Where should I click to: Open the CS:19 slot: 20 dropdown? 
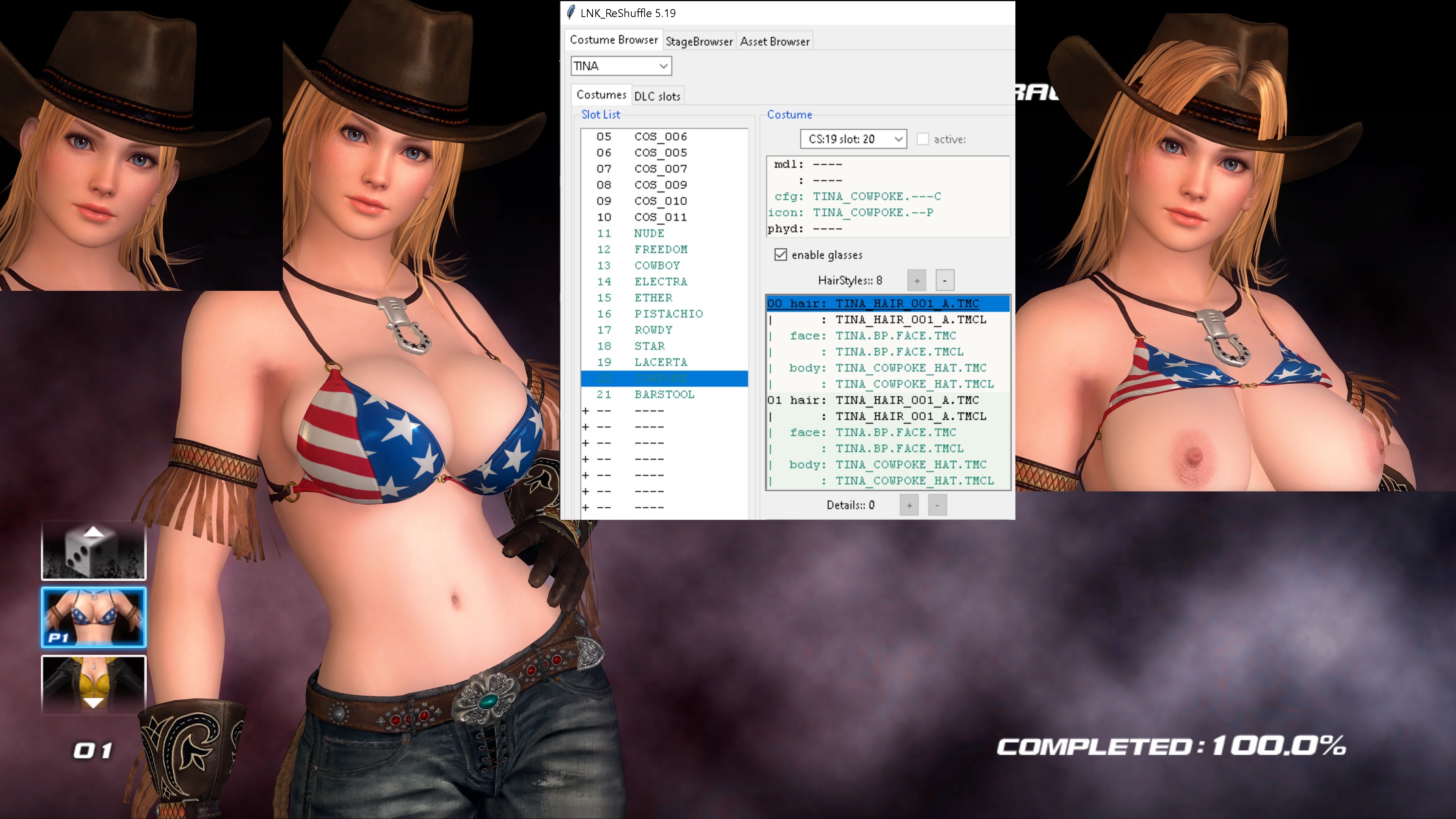pos(853,139)
